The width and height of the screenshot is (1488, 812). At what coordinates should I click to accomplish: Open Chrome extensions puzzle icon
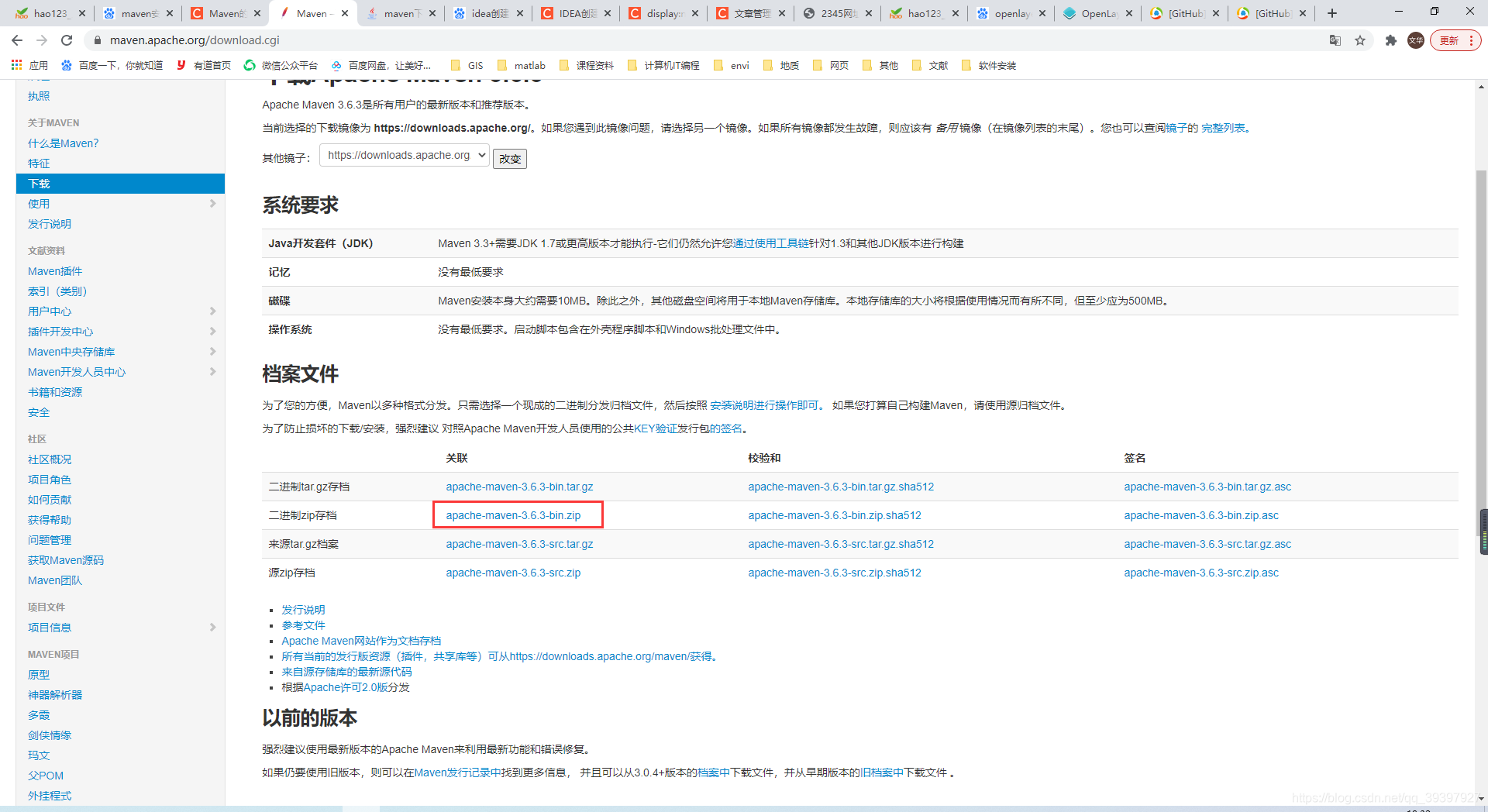pyautogui.click(x=1391, y=40)
